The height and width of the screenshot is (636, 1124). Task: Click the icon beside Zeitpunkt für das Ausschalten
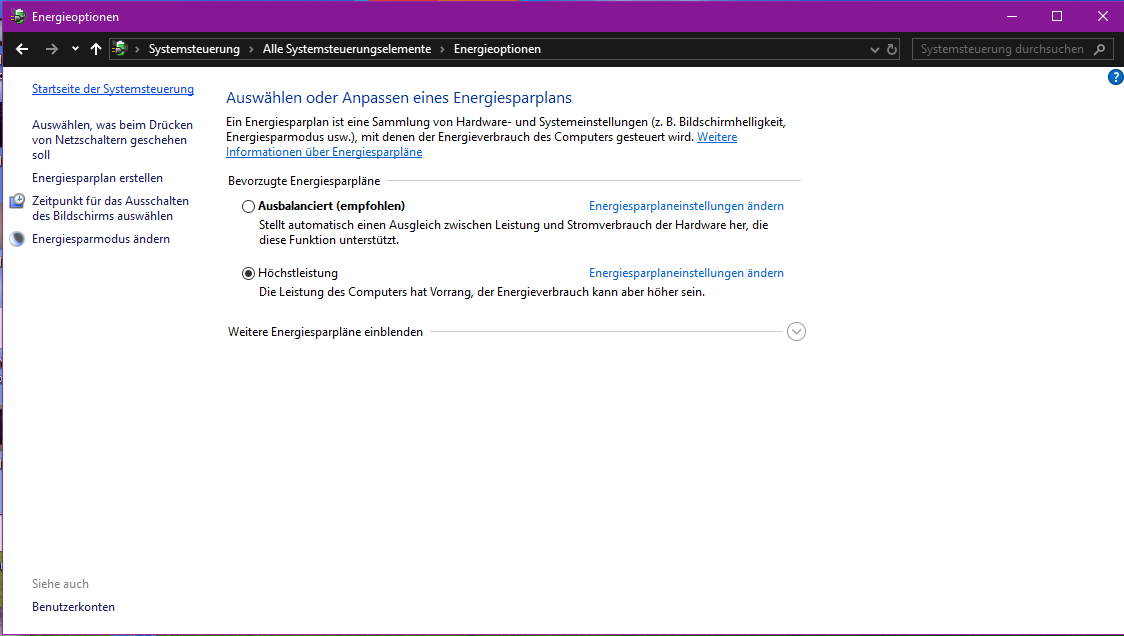pos(17,201)
